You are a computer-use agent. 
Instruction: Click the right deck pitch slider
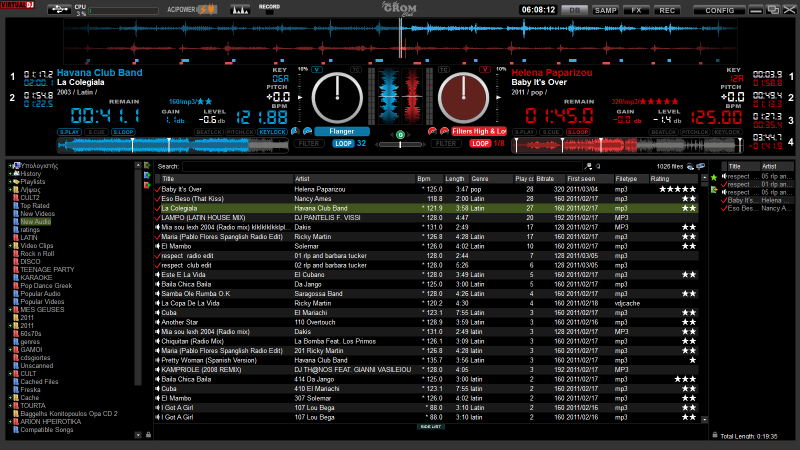point(498,97)
